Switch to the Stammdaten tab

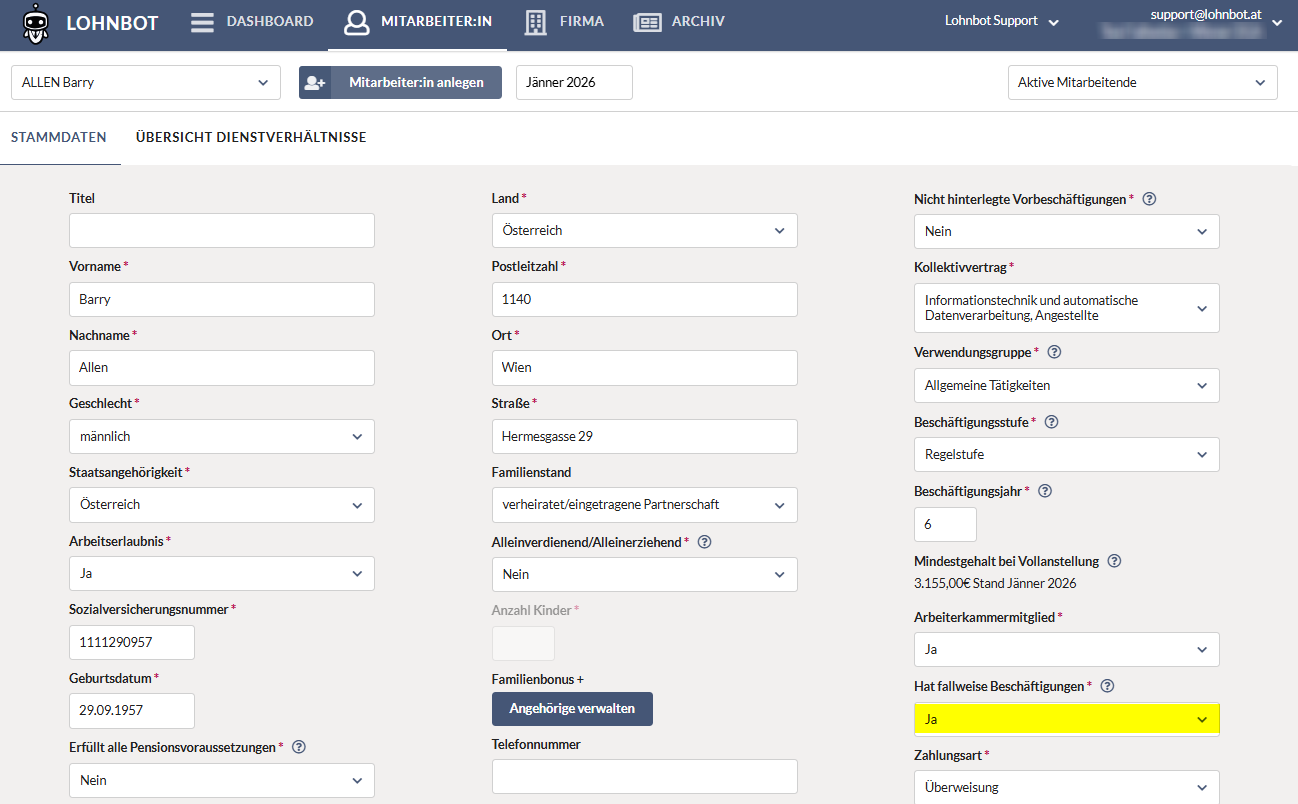[x=59, y=138]
